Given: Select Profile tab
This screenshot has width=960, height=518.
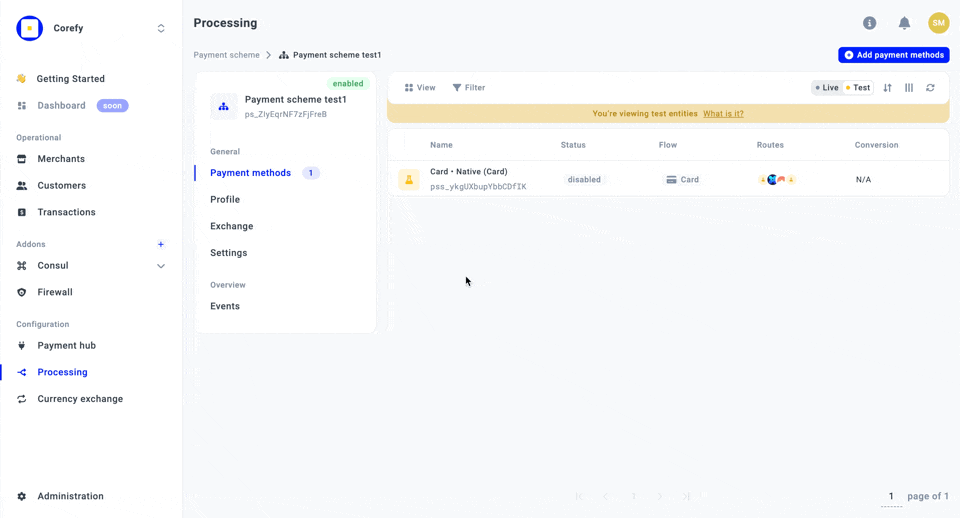Looking at the screenshot, I should 225,200.
